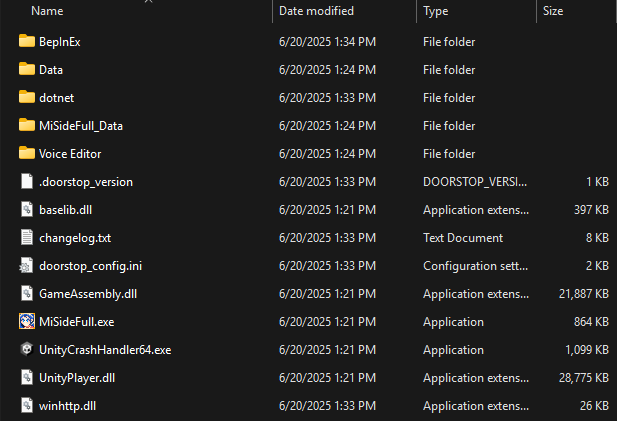Select the doorstop_config.ini gear file icon

pyautogui.click(x=27, y=266)
